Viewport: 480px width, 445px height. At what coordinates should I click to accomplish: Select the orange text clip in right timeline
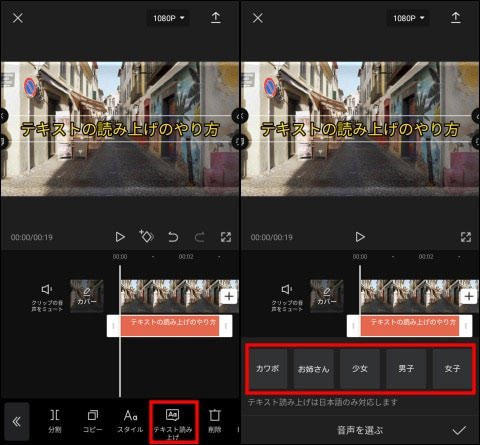pyautogui.click(x=410, y=326)
